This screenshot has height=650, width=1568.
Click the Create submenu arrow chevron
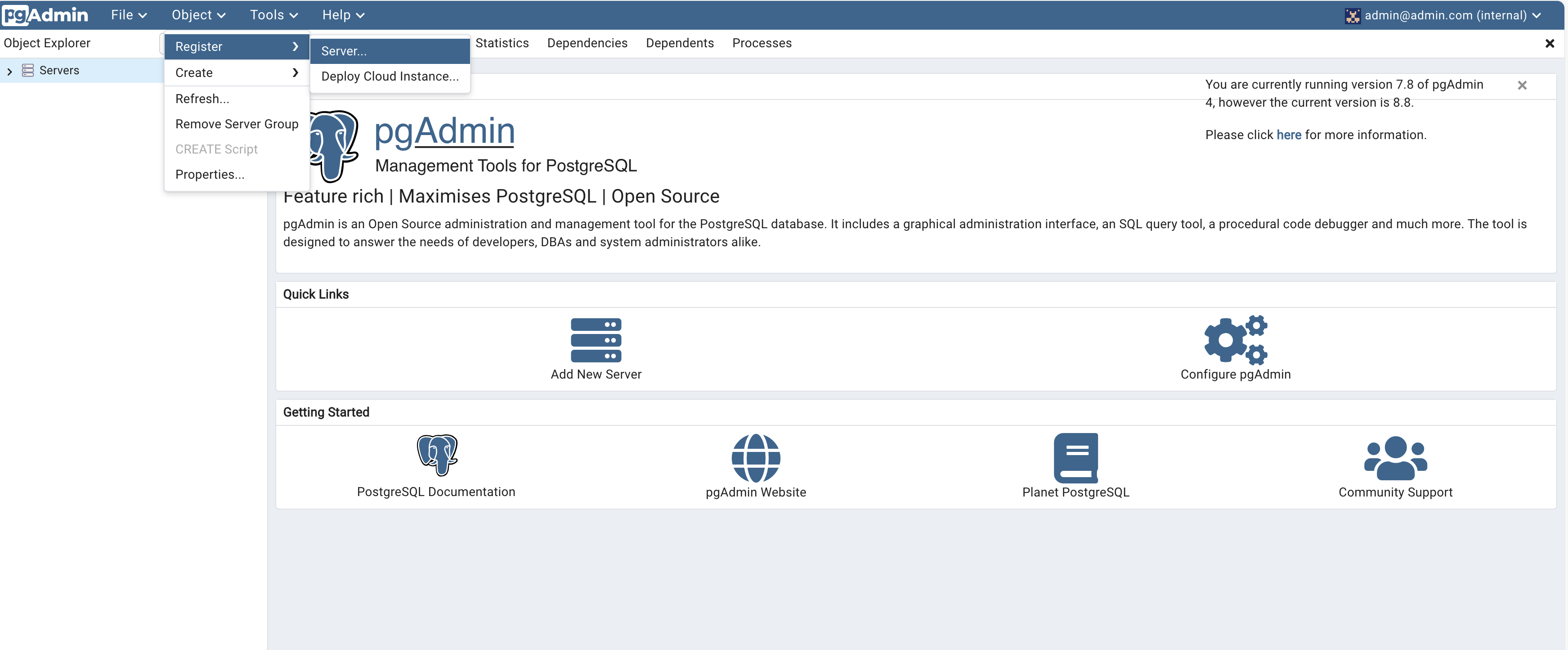(296, 72)
